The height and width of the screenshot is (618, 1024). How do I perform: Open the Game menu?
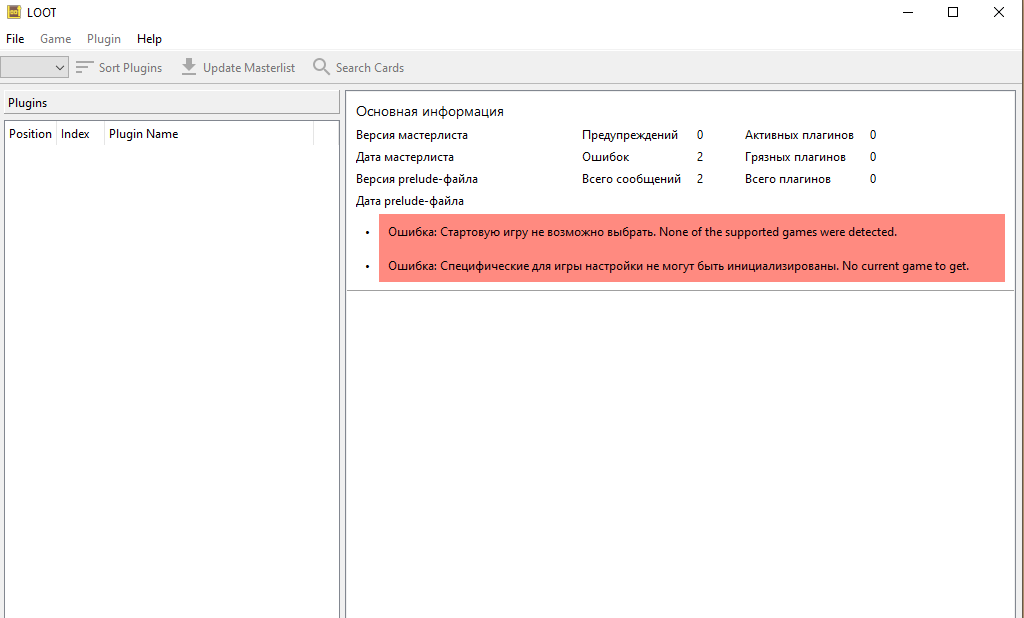pyautogui.click(x=56, y=39)
